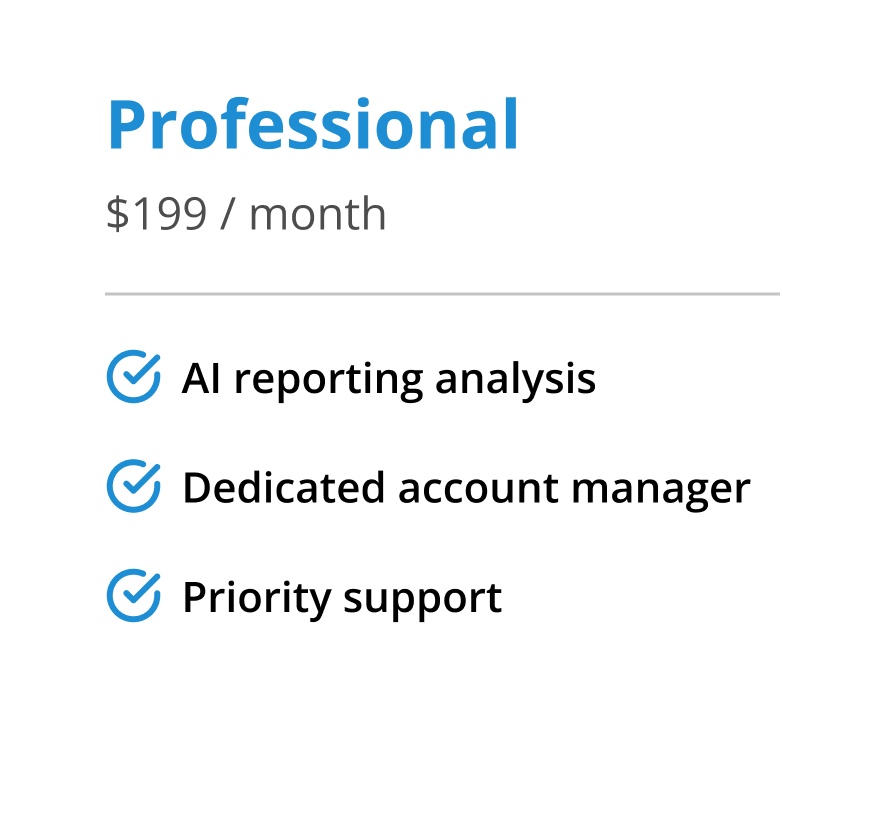The height and width of the screenshot is (821, 869).
Task: Click the slash in the price line
Action: (x=227, y=214)
